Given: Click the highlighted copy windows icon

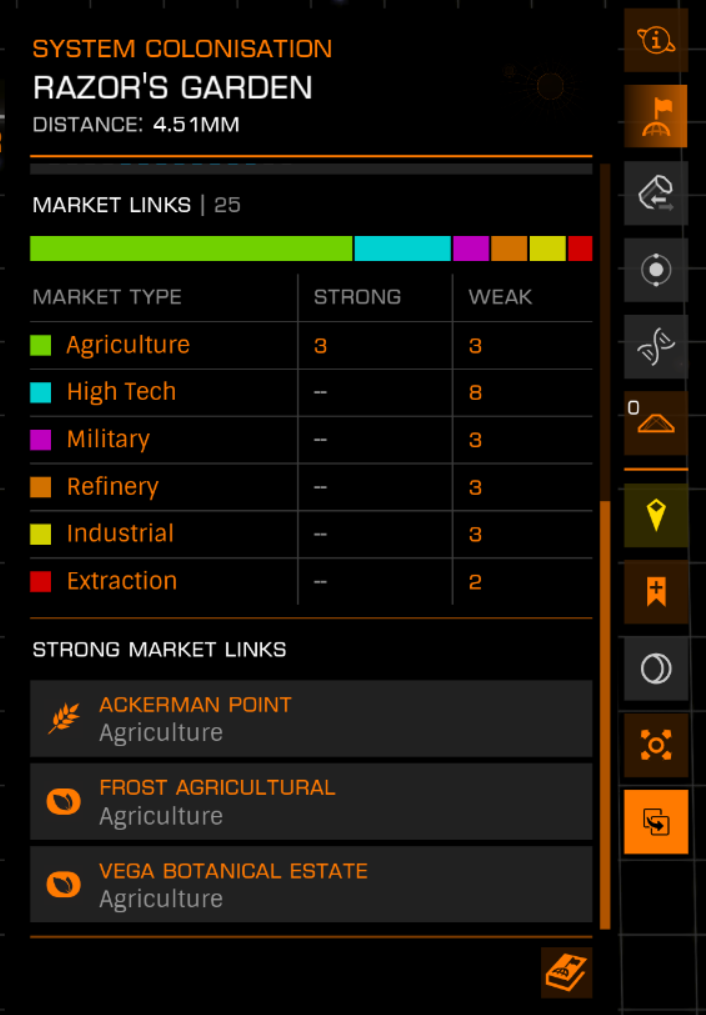Looking at the screenshot, I should pos(656,822).
